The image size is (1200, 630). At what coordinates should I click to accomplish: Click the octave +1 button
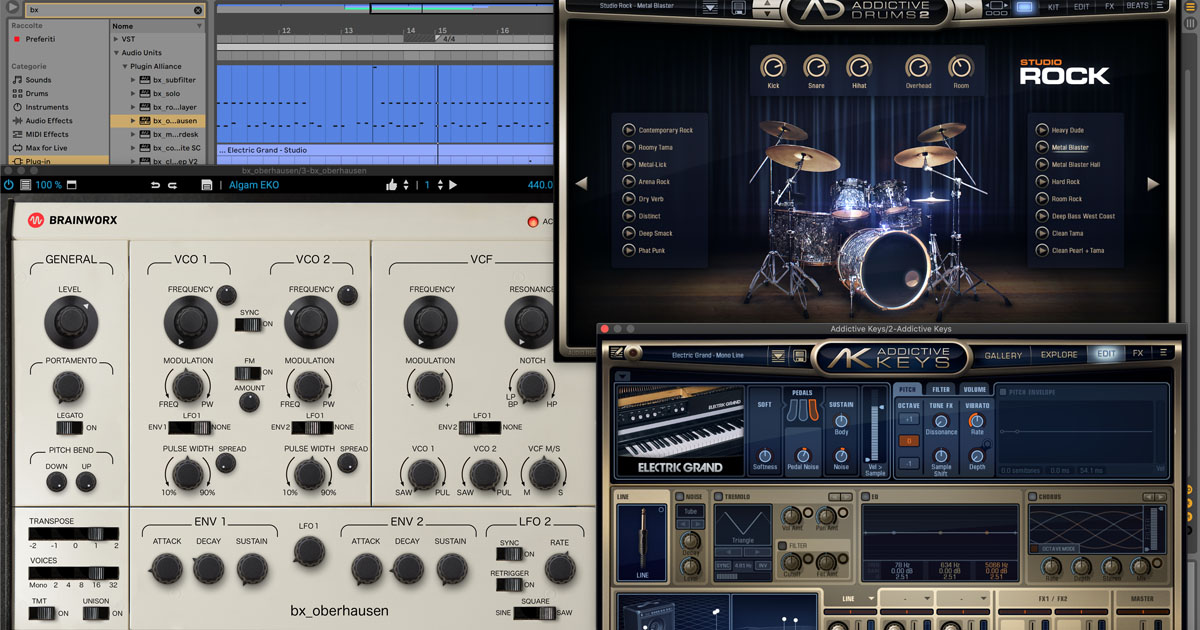click(x=908, y=419)
